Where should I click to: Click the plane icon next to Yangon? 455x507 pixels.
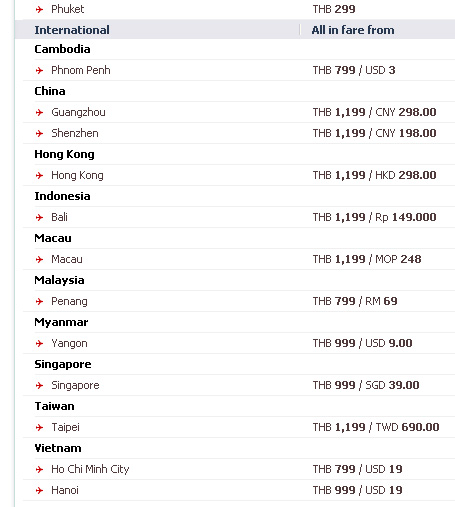tap(39, 343)
